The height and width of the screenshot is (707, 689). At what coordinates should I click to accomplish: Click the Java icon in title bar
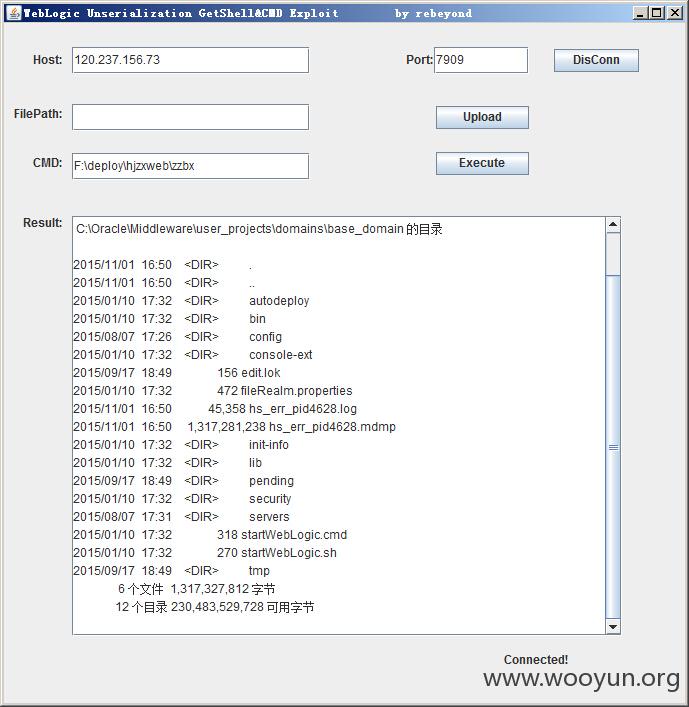pyautogui.click(x=14, y=13)
